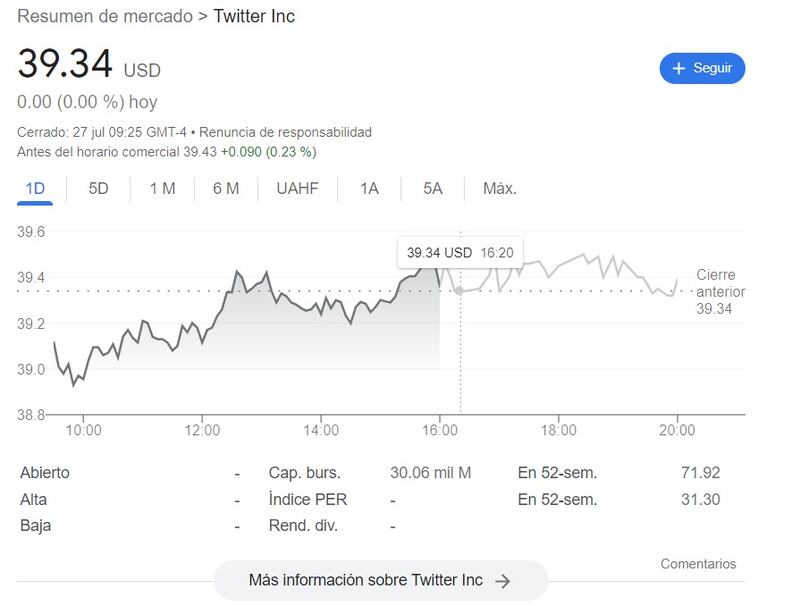Select the Máx. range tab
The height and width of the screenshot is (606, 800).
pyautogui.click(x=500, y=189)
